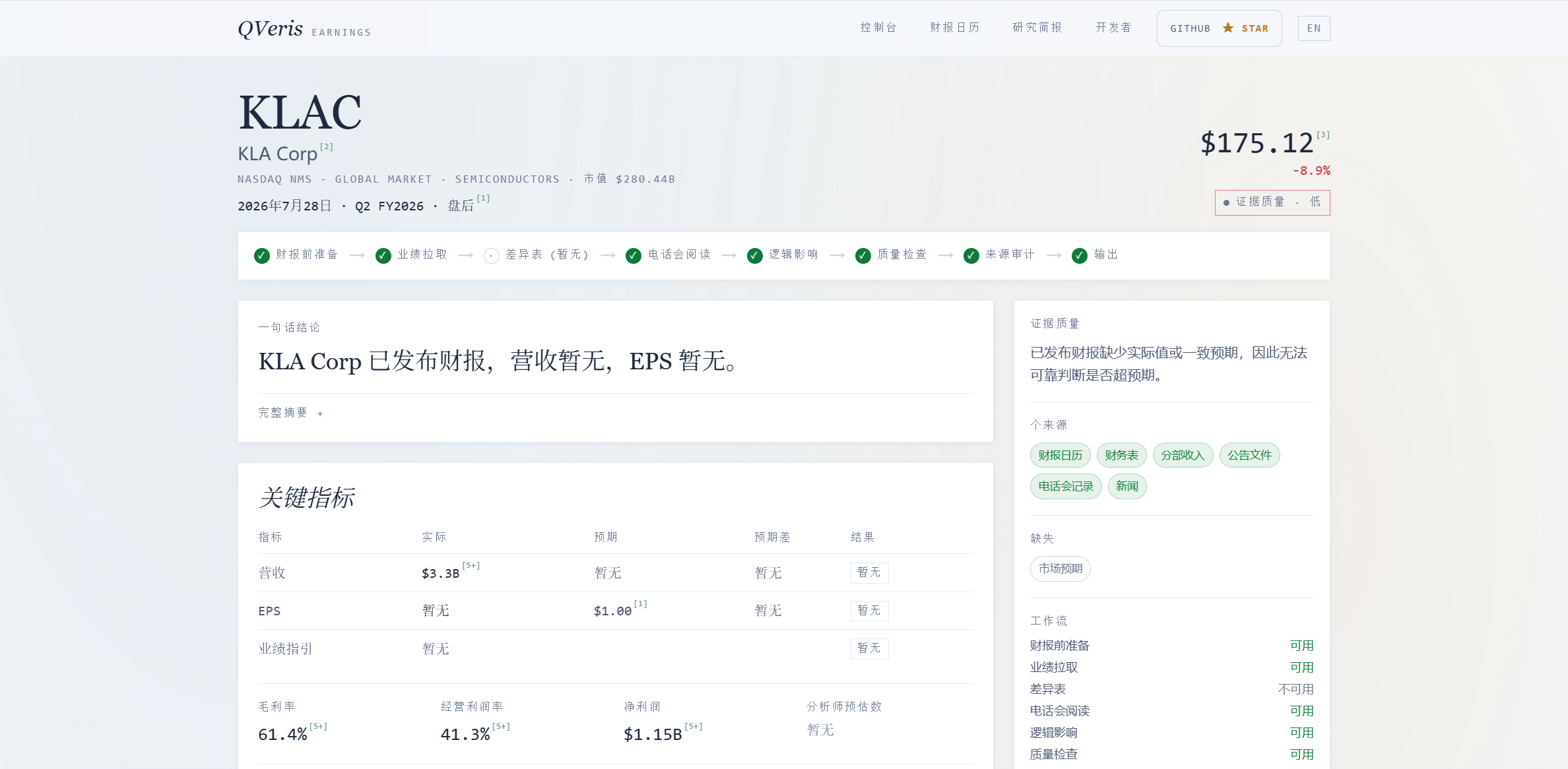The width and height of the screenshot is (1568, 769).
Task: Select the 电话会记录 source chip
Action: tap(1066, 487)
